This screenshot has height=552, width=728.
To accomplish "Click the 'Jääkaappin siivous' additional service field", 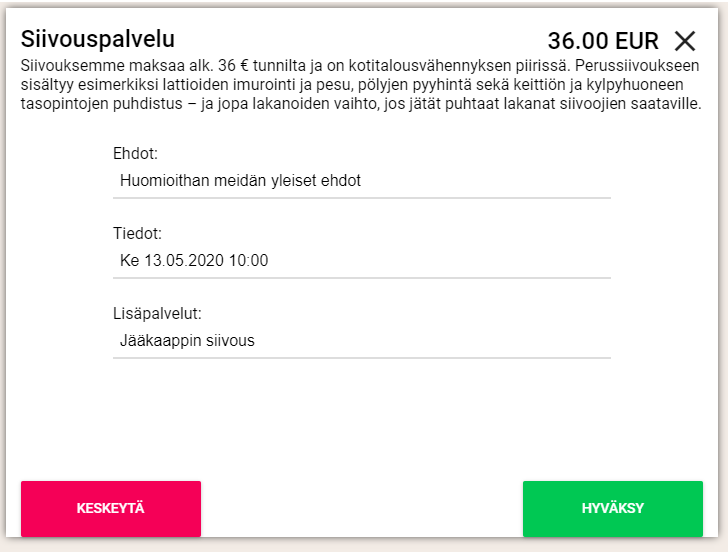I will [361, 341].
